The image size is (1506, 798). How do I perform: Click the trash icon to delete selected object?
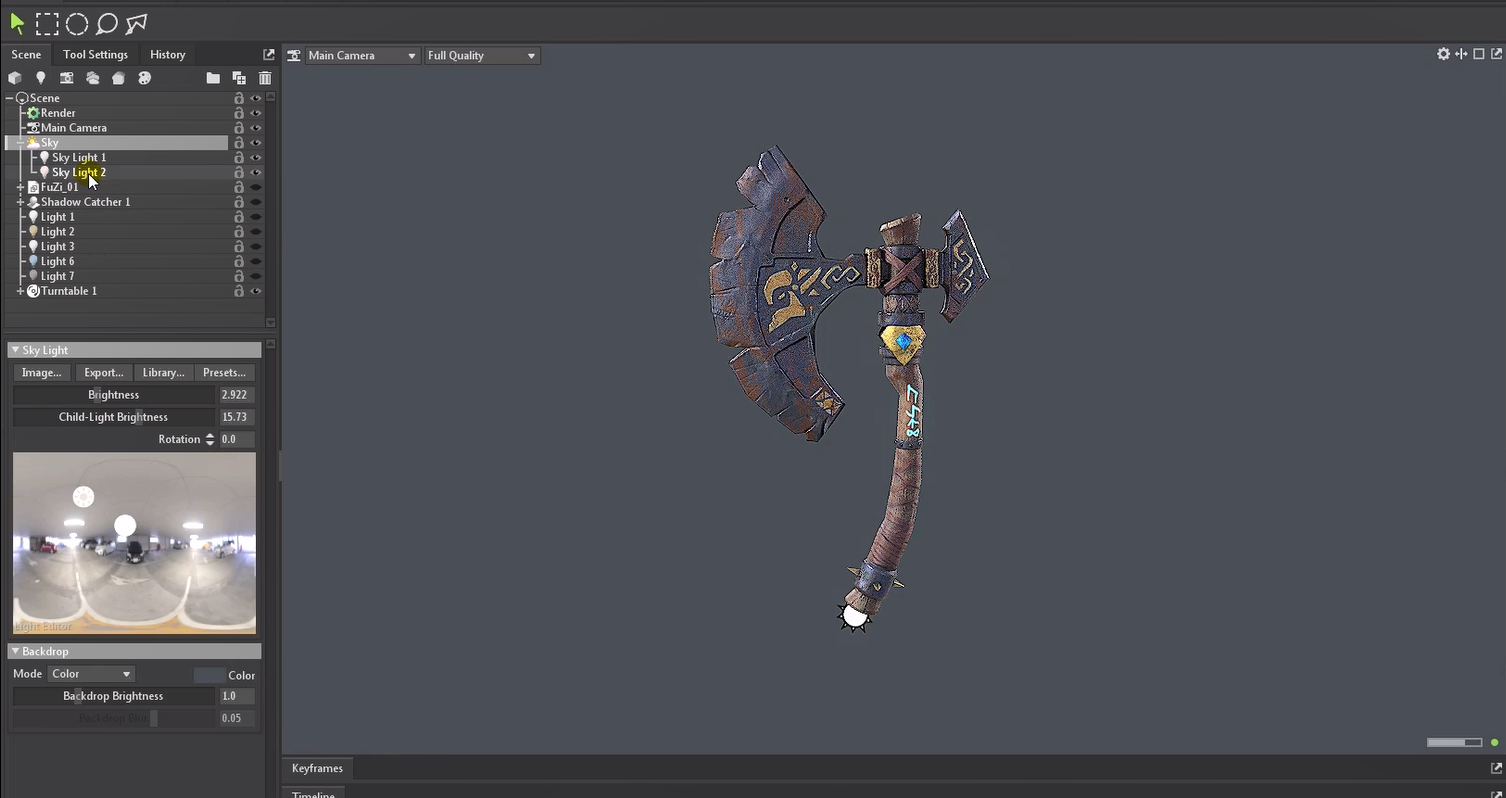coord(265,78)
